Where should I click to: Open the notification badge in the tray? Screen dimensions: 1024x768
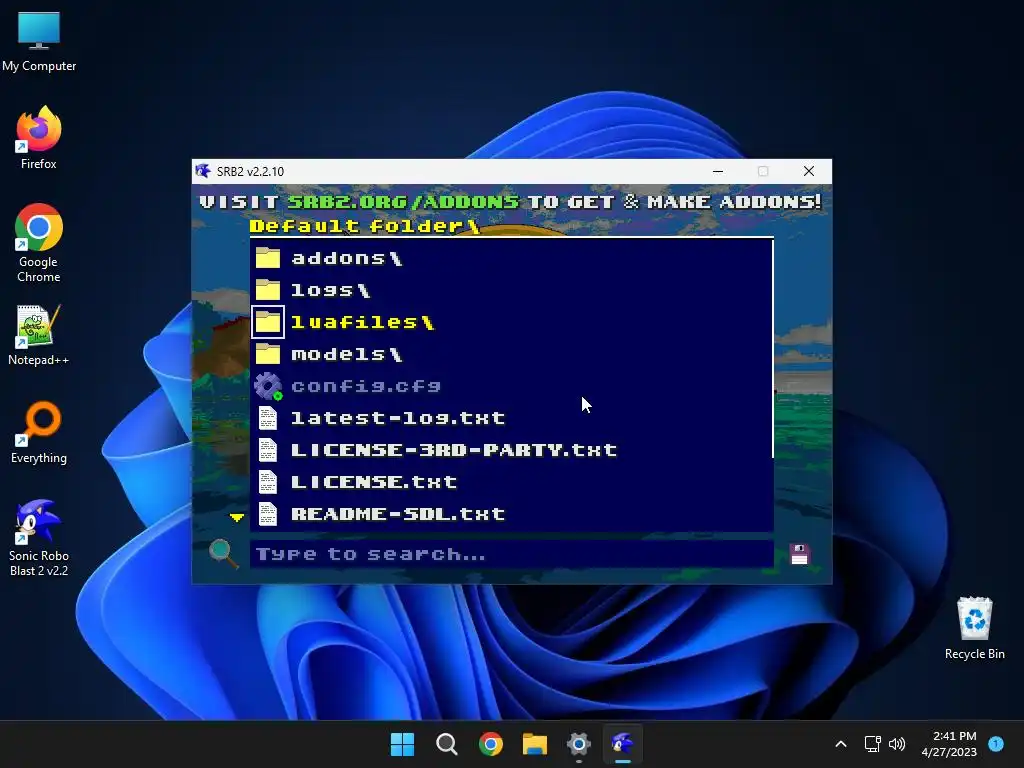996,743
